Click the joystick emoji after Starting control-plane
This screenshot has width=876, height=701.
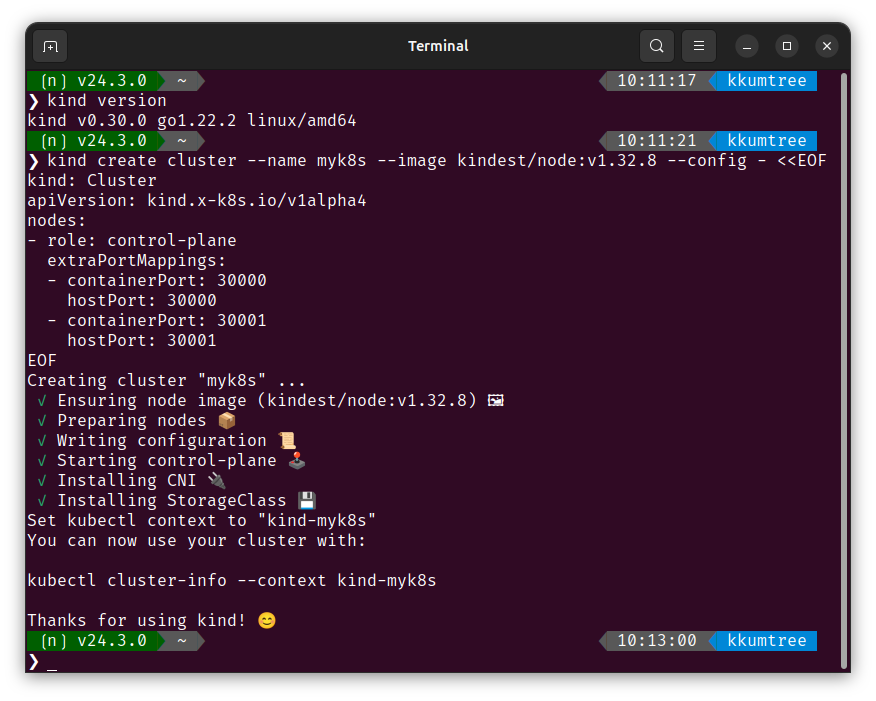(x=297, y=460)
